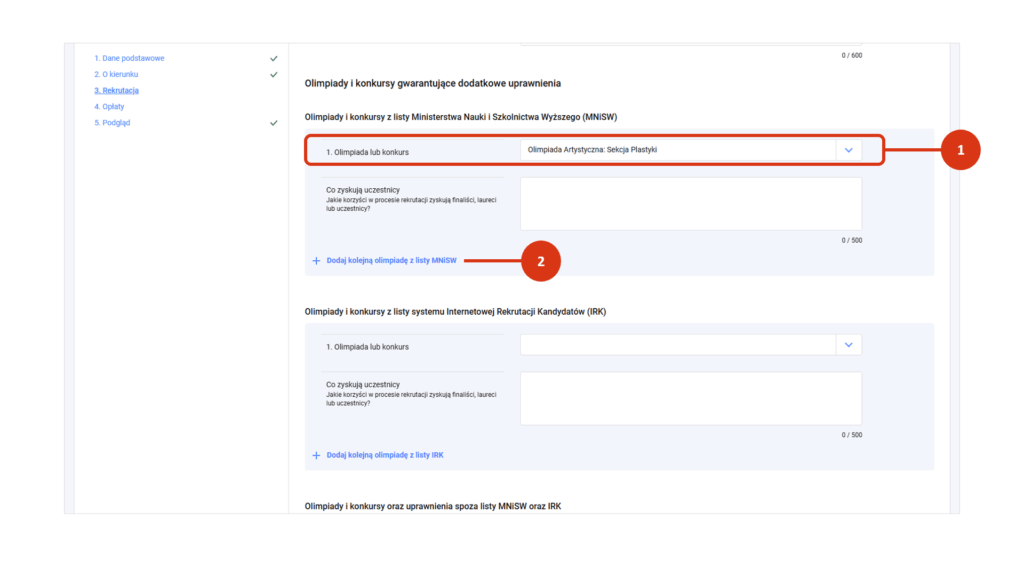Switch to step 5. Podgląd
The image size is (1024, 576).
tap(112, 123)
